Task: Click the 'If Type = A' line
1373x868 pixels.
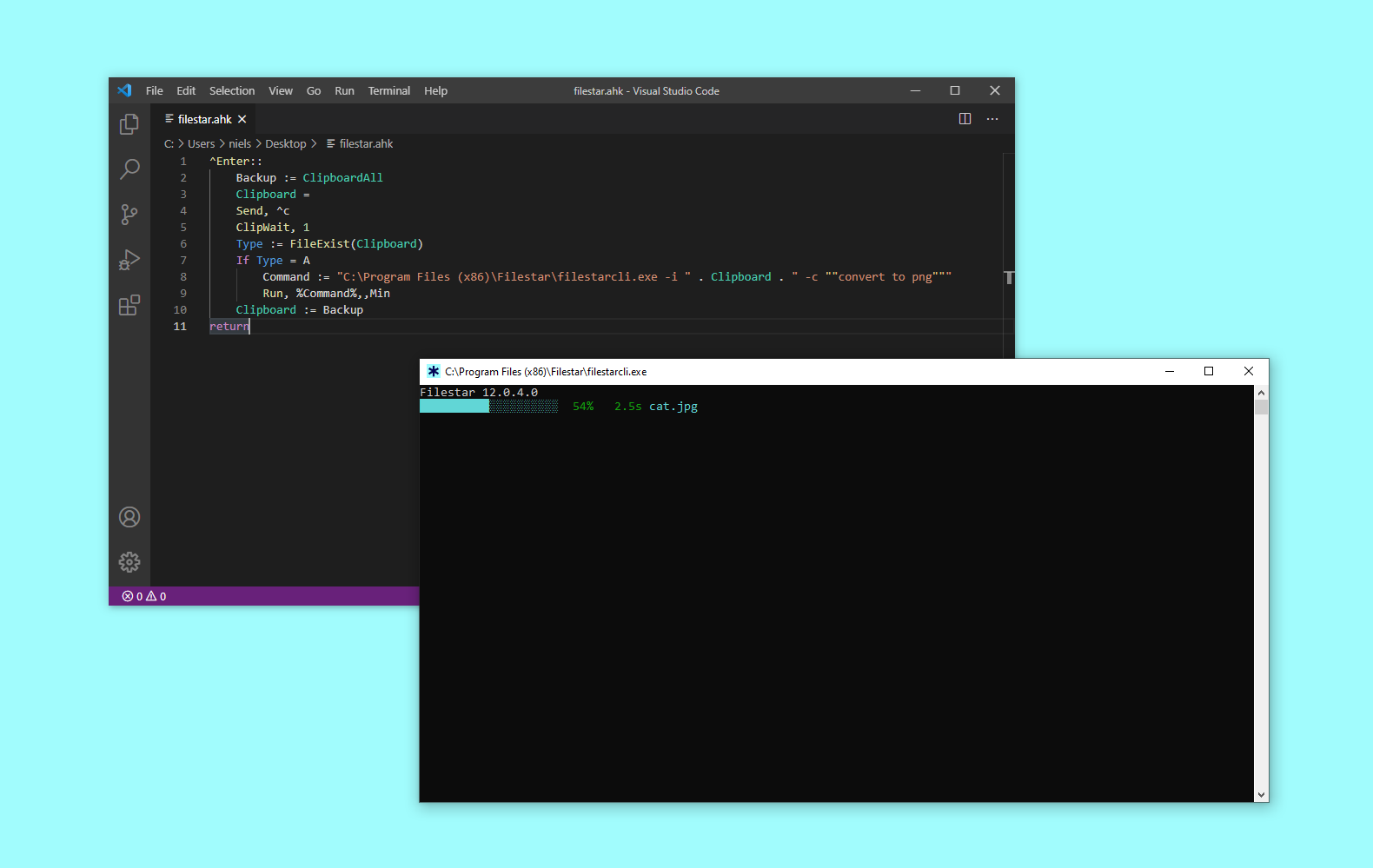Action: (x=273, y=260)
